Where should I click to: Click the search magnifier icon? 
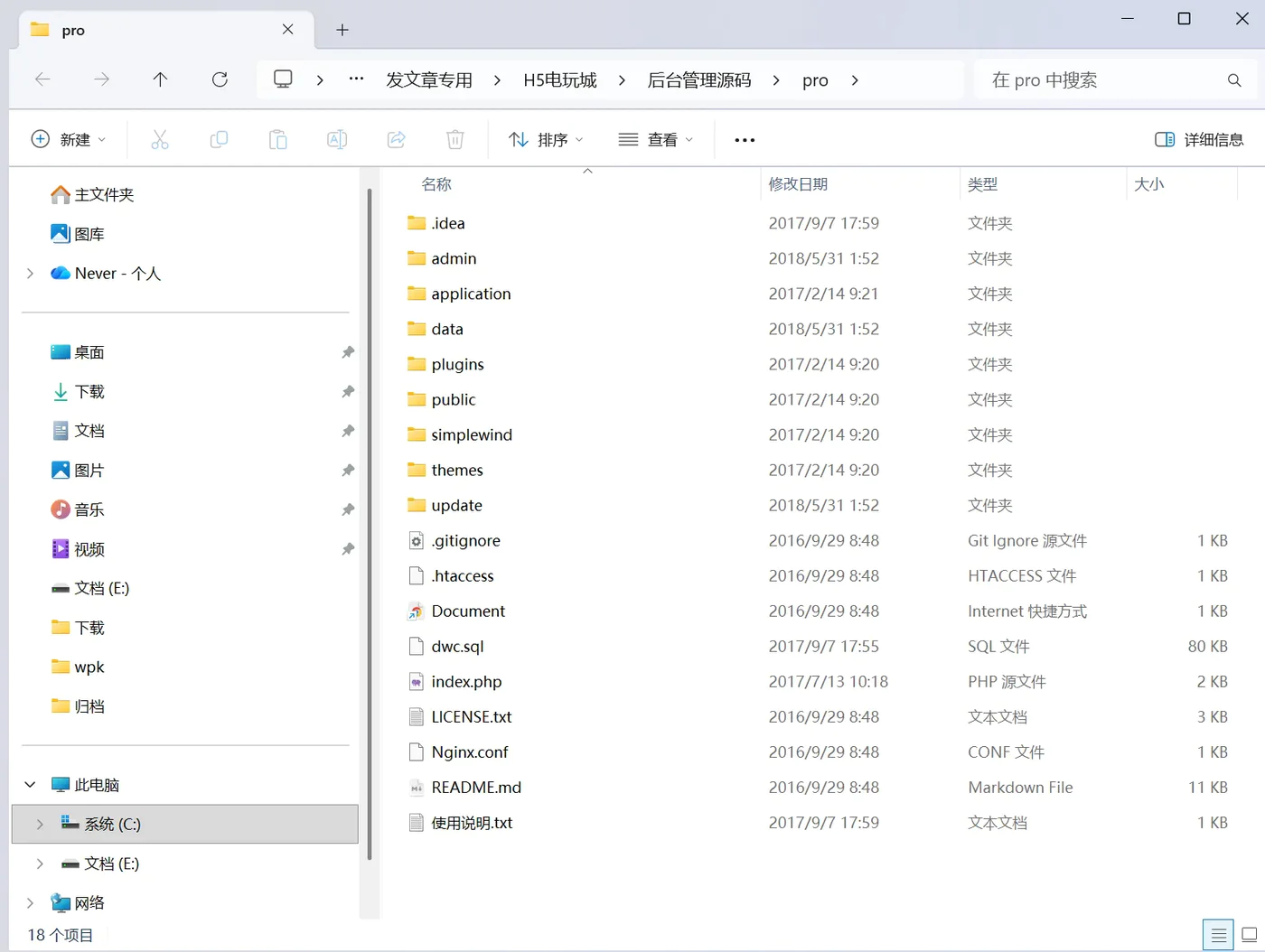point(1234,80)
